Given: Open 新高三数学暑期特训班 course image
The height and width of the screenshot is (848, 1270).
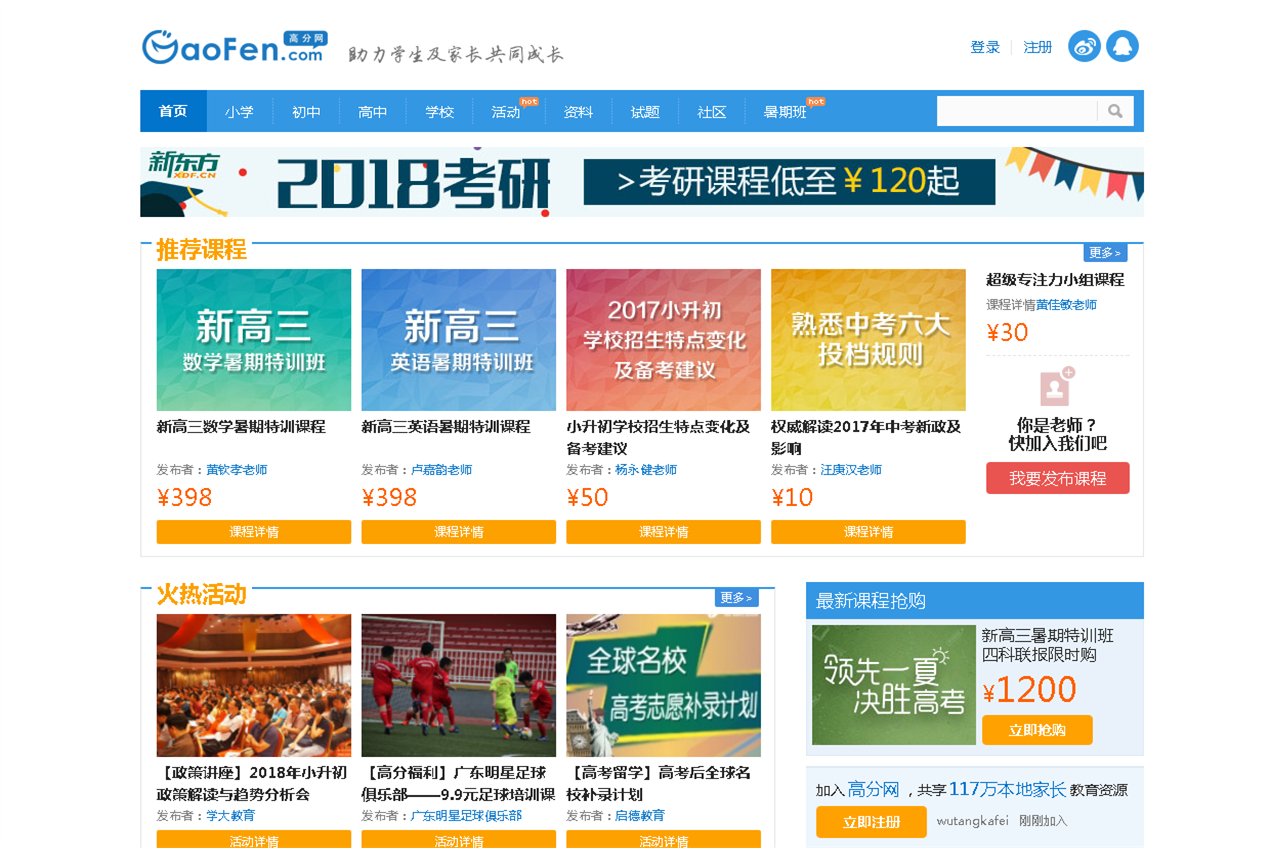Looking at the screenshot, I should 254,340.
